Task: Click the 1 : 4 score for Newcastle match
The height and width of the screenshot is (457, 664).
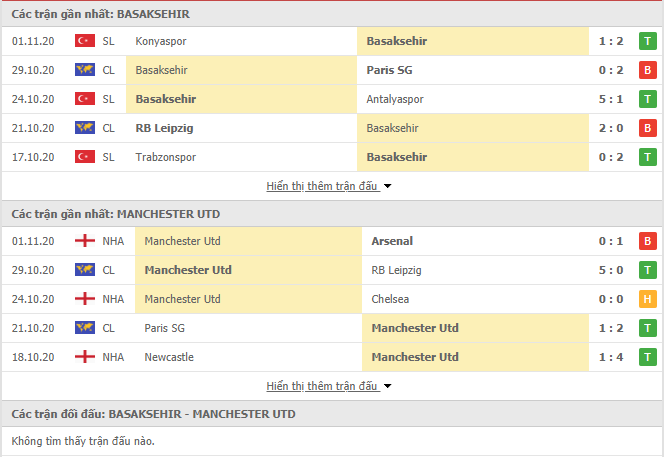Action: click(x=611, y=357)
